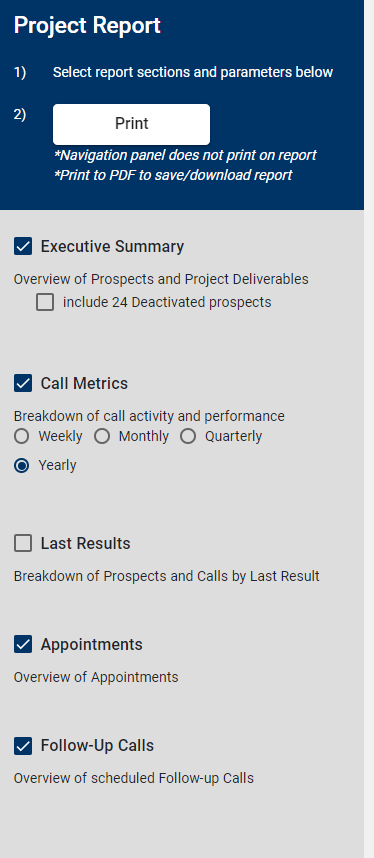The image size is (374, 858).
Task: Click the Quarterly label text
Action: point(234,436)
